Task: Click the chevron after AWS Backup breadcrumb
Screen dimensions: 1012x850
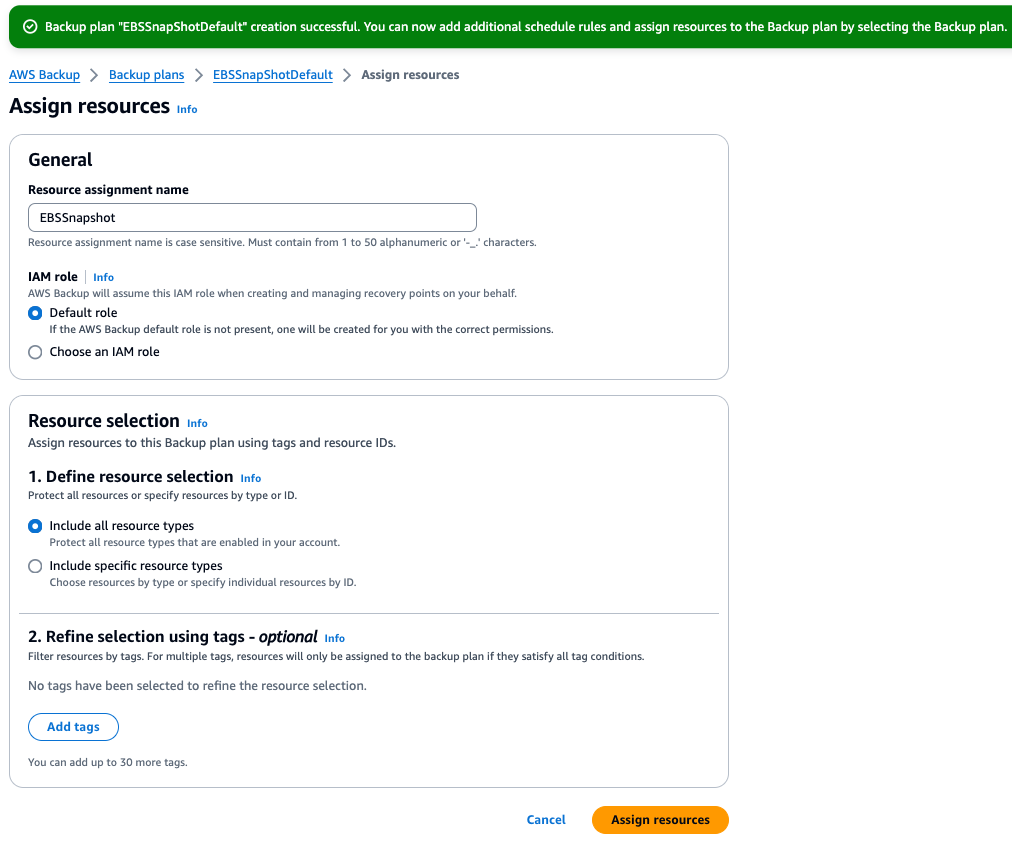Action: 93,74
